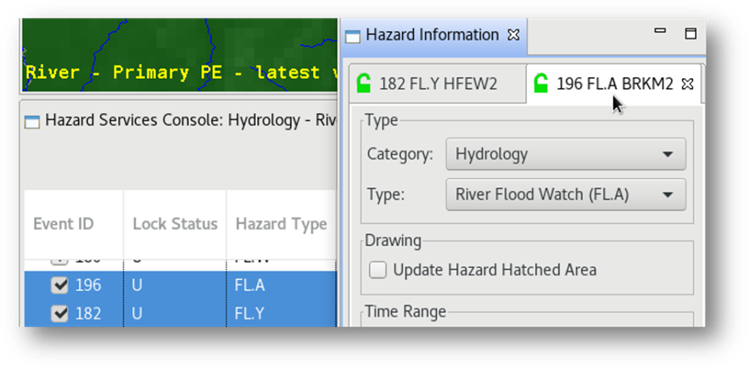Image resolution: width=749 pixels, height=369 pixels.
Task: Select the FL.A hazard type cell in row 196
Action: [x=282, y=285]
